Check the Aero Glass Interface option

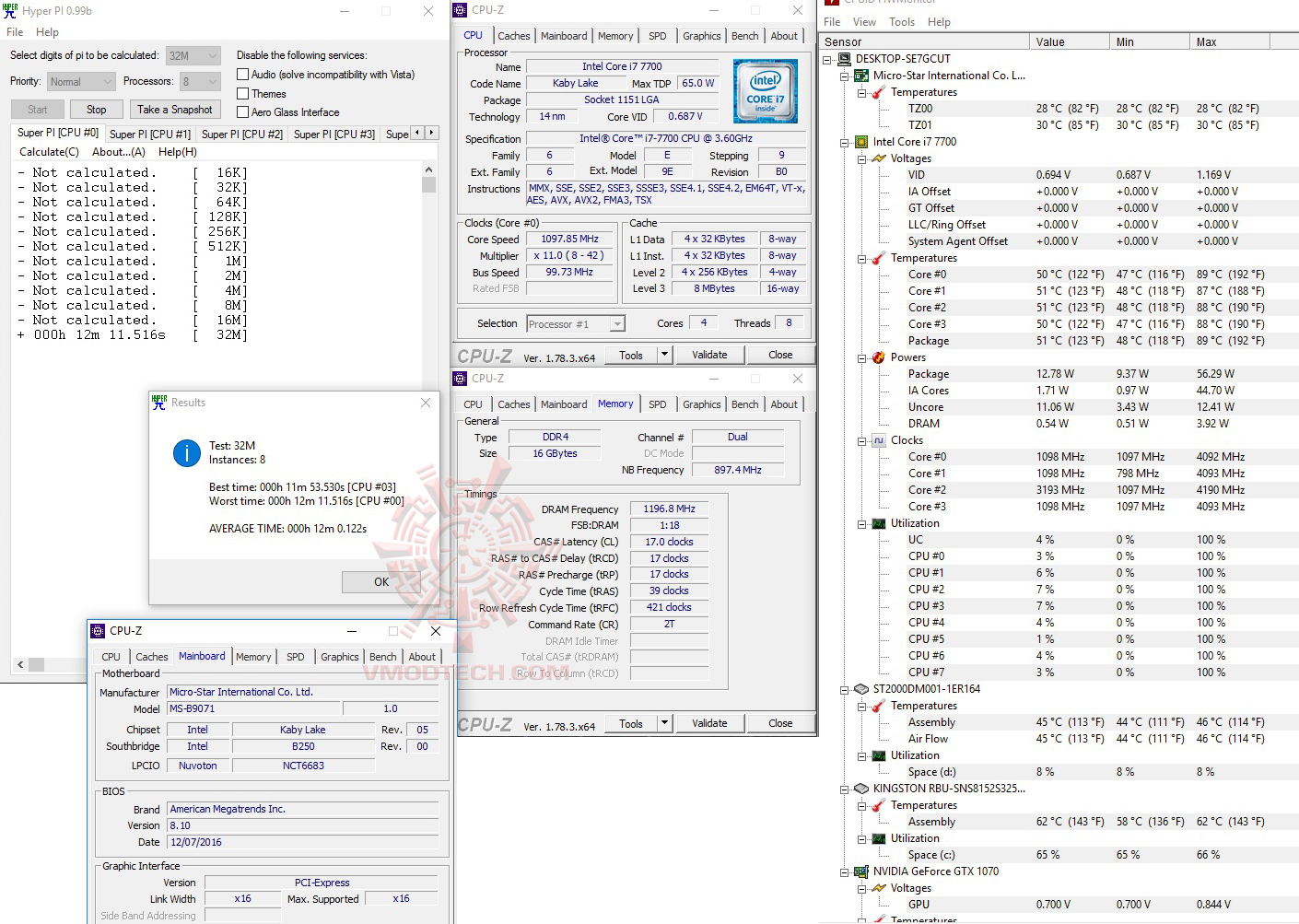(x=243, y=112)
